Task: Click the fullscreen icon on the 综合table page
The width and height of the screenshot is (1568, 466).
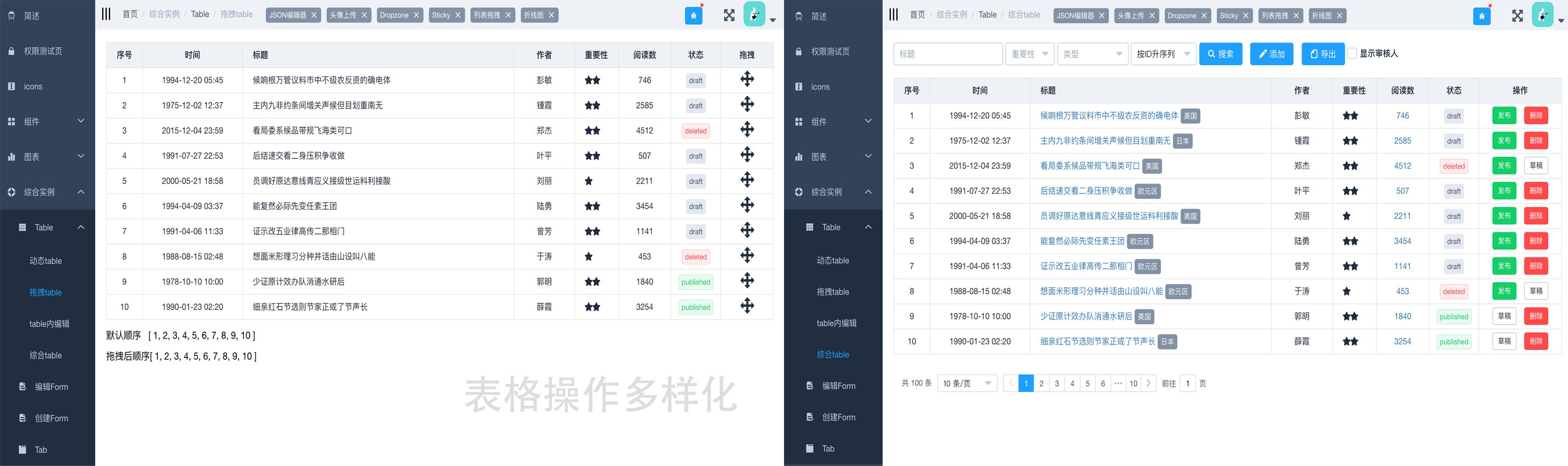Action: [x=1517, y=16]
